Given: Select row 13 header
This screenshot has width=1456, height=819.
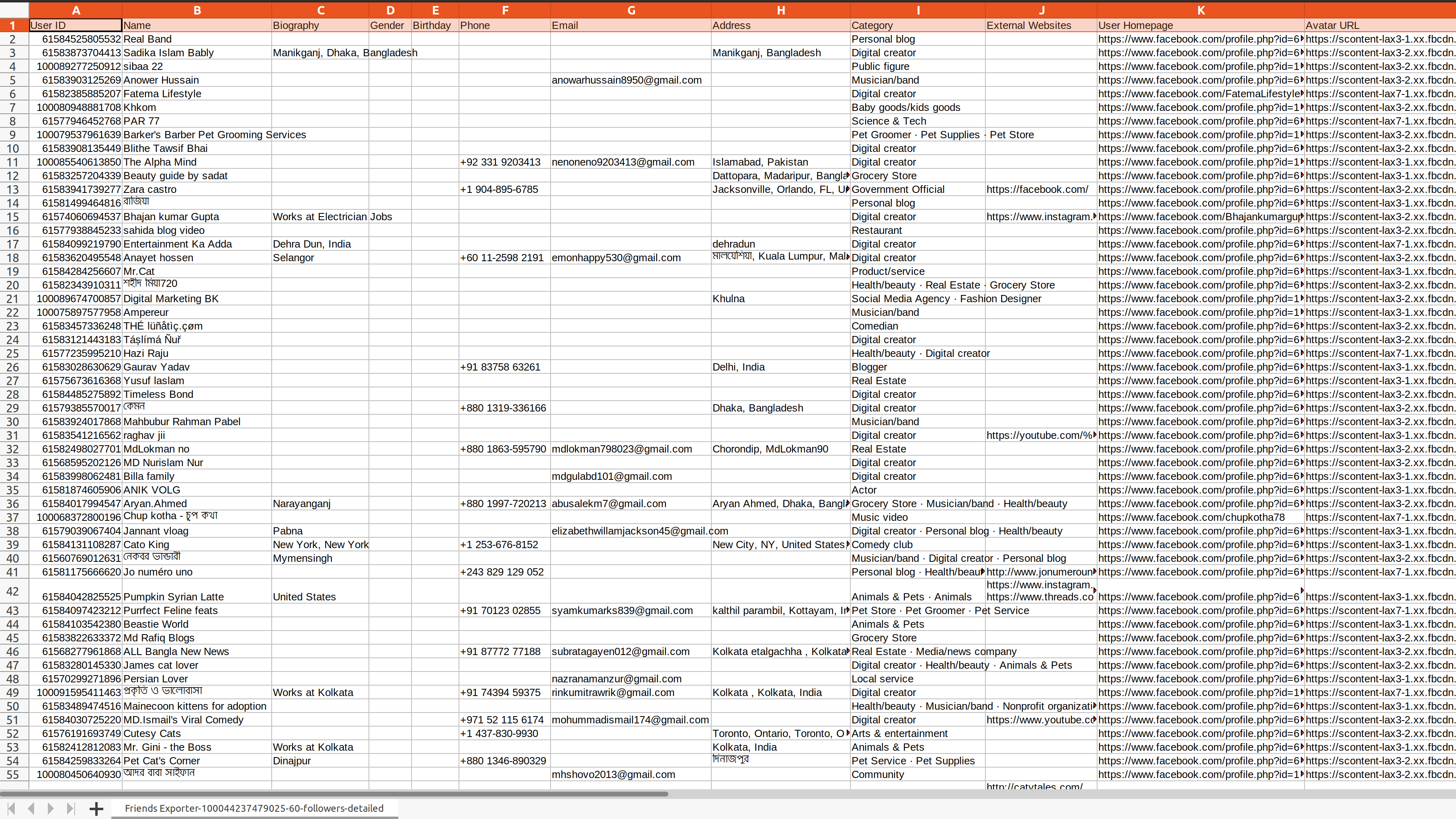Looking at the screenshot, I should click(13, 189).
